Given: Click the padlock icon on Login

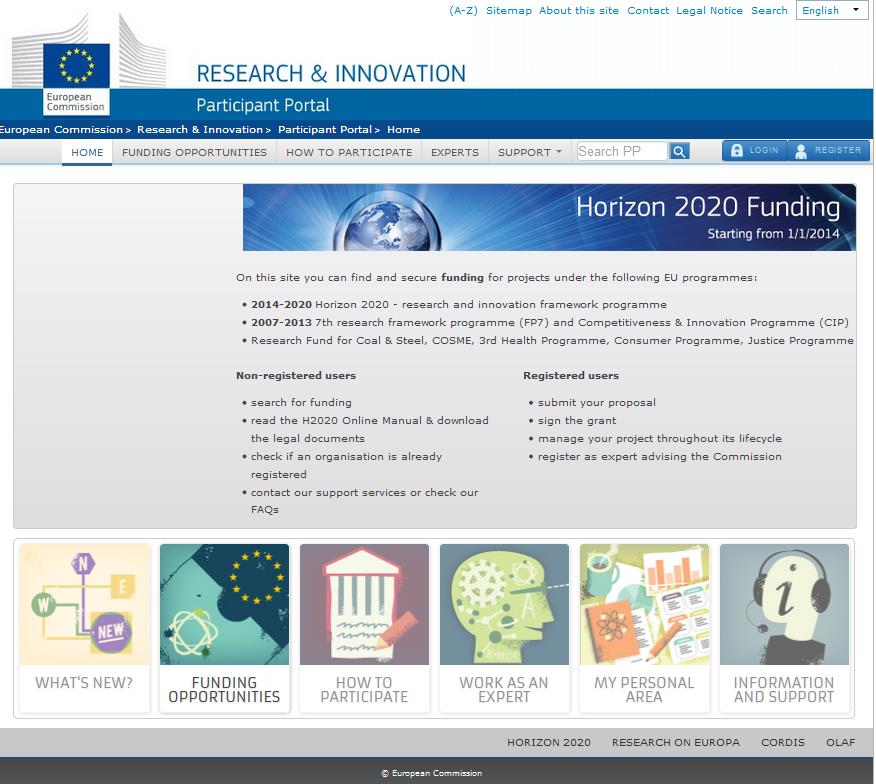Looking at the screenshot, I should (737, 150).
